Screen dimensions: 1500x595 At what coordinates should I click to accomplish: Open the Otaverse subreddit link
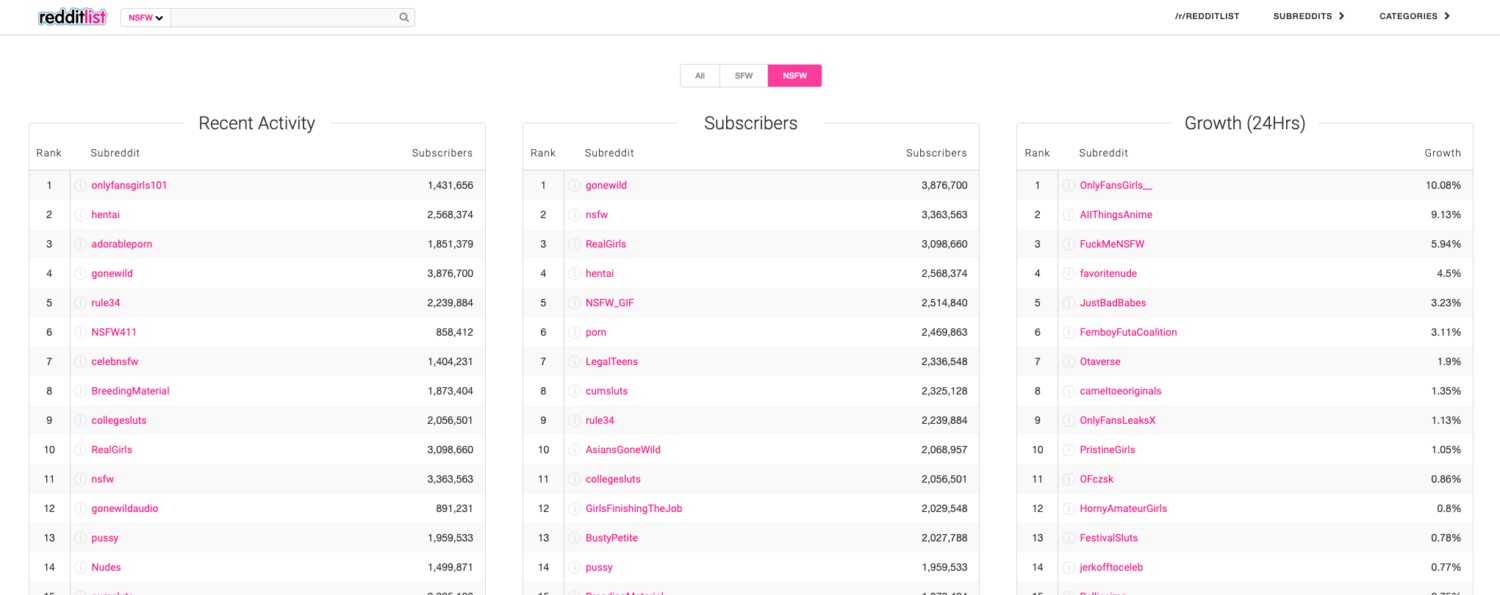pyautogui.click(x=1100, y=362)
